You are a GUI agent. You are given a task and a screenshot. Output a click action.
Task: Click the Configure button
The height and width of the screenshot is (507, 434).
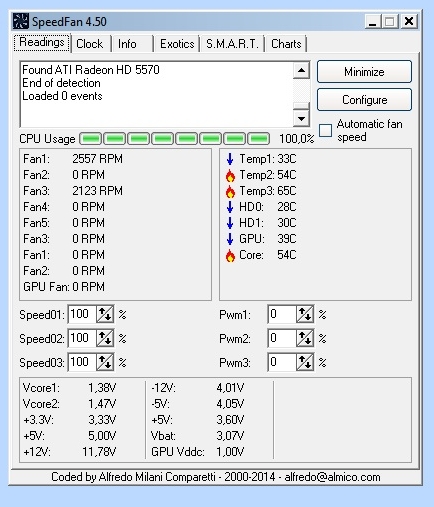pos(364,100)
